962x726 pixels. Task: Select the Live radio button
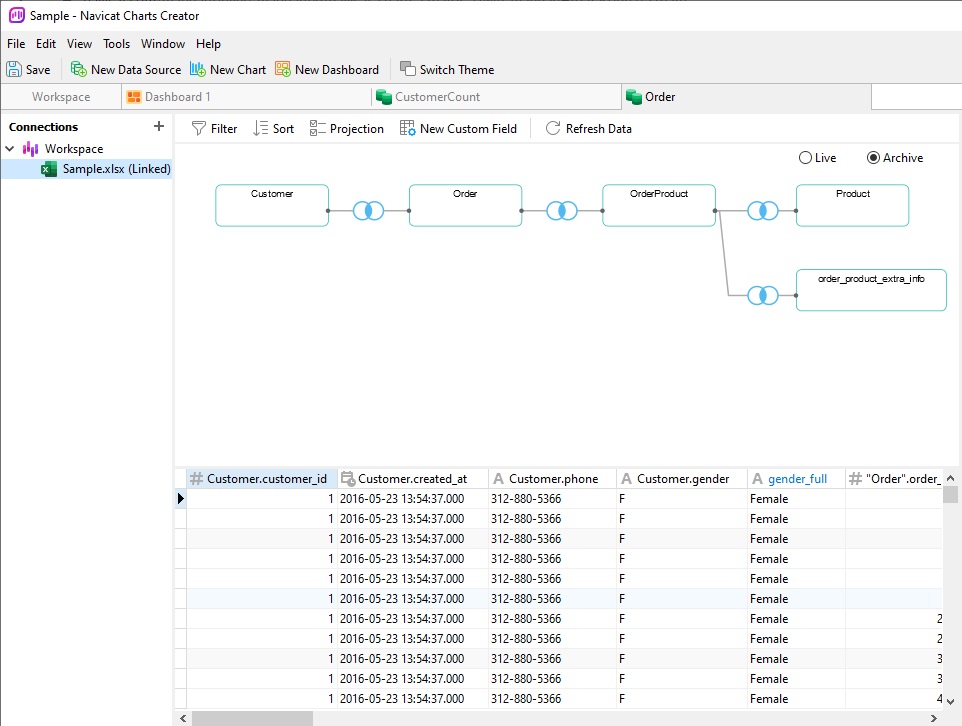tap(805, 158)
